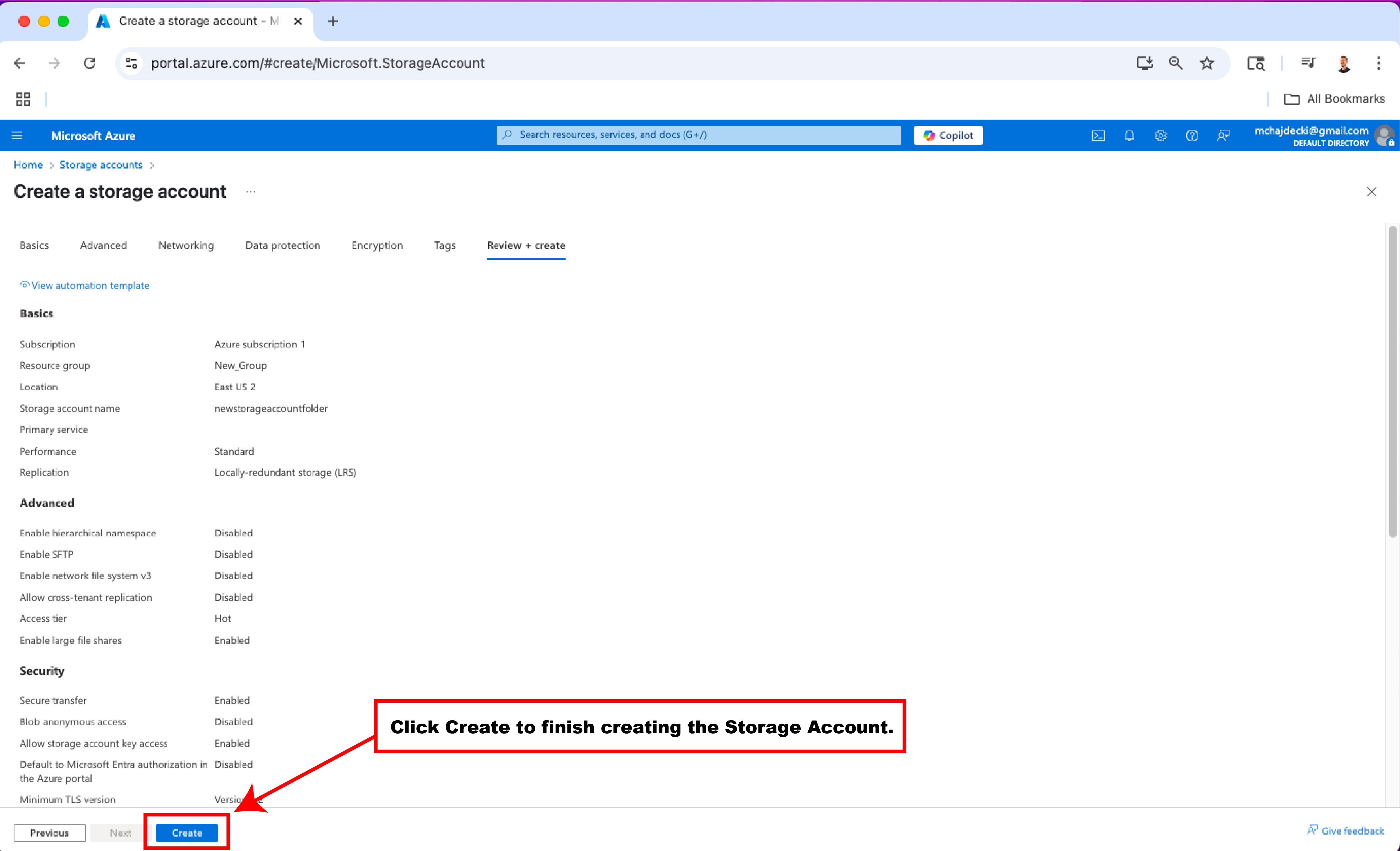Click the Allow storage account key access label

[x=94, y=743]
